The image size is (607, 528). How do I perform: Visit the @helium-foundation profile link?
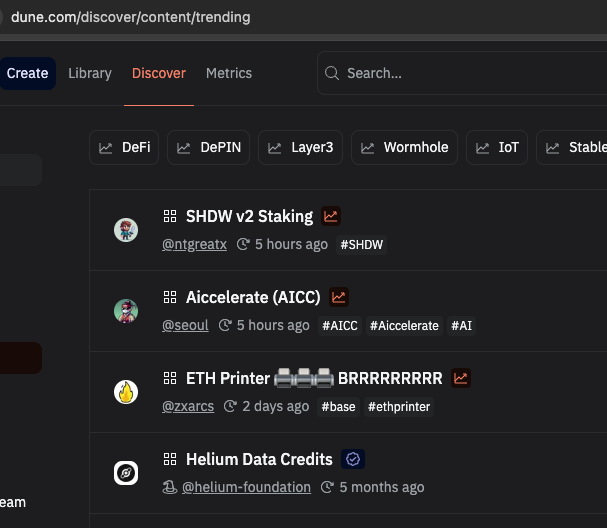[246, 487]
